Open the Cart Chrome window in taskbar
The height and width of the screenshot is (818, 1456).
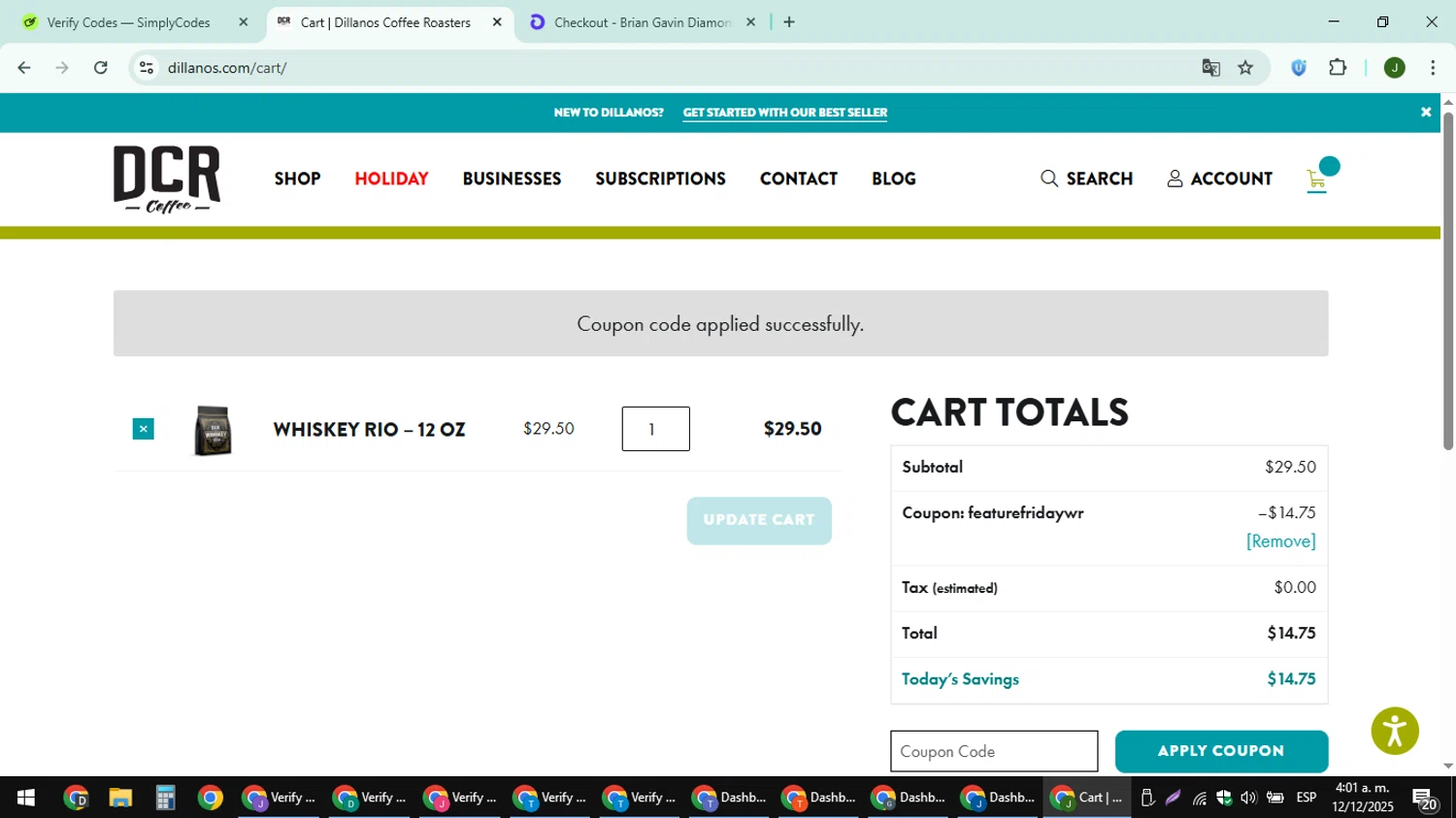click(x=1087, y=798)
